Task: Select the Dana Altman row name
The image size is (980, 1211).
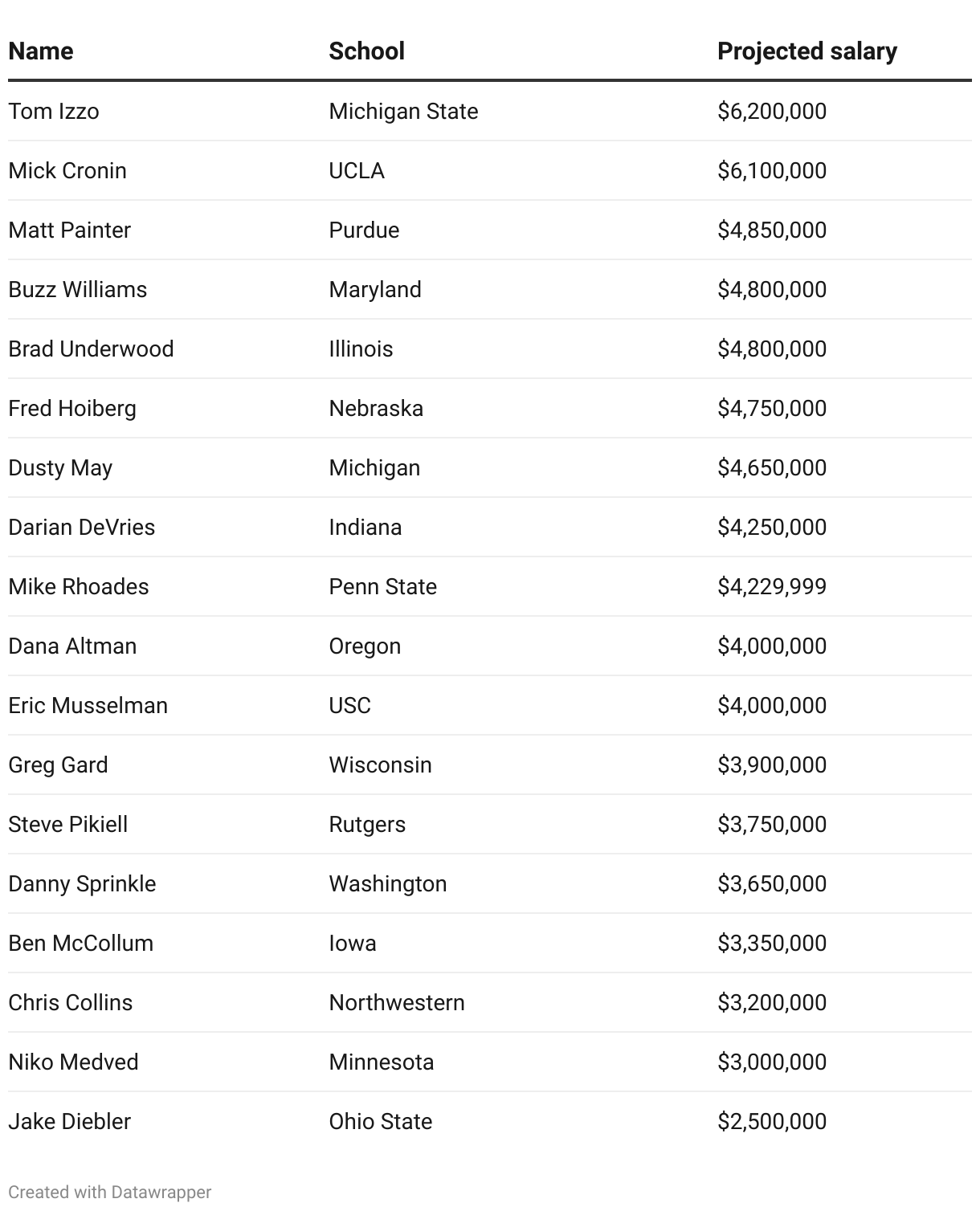Action: [72, 646]
